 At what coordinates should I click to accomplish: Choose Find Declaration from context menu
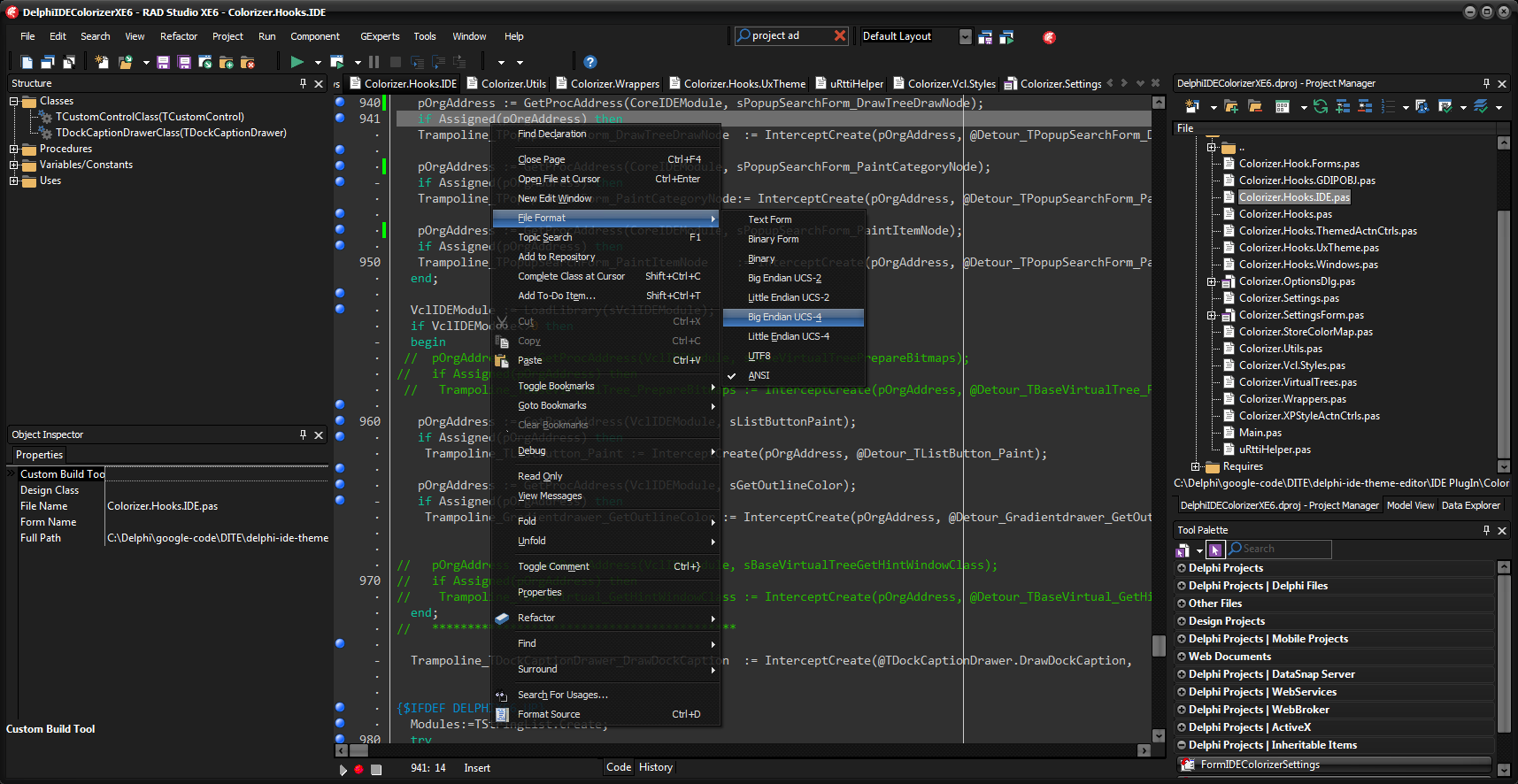click(605, 134)
